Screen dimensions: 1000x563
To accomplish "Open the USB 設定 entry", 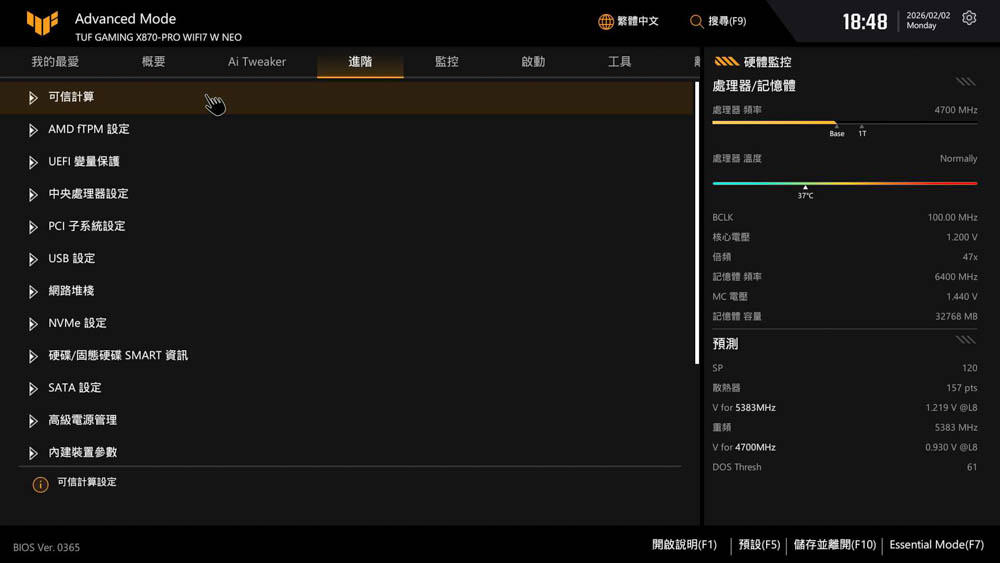I will 72,259.
